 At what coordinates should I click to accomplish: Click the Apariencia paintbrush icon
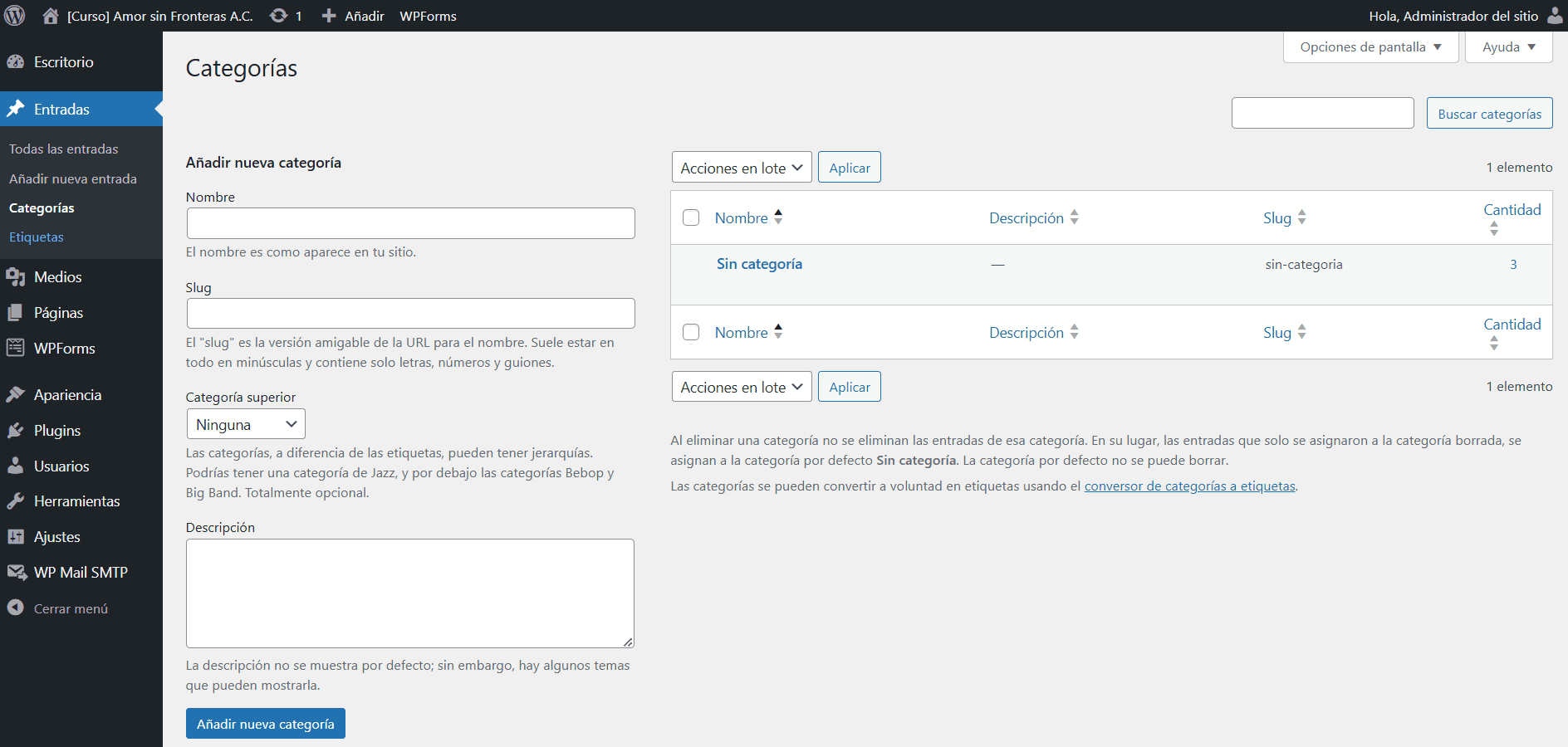(x=16, y=395)
